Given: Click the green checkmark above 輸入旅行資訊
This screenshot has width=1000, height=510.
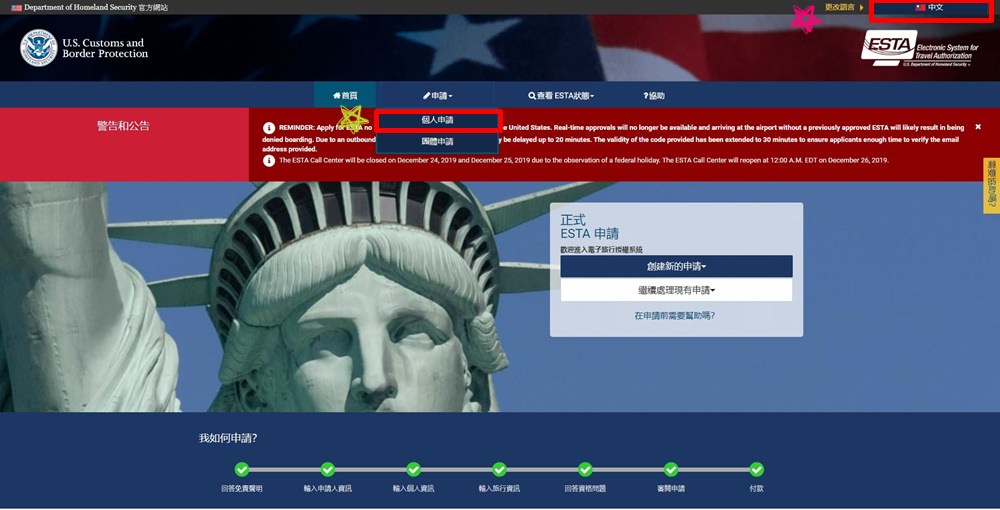Looking at the screenshot, I should coord(499,469).
